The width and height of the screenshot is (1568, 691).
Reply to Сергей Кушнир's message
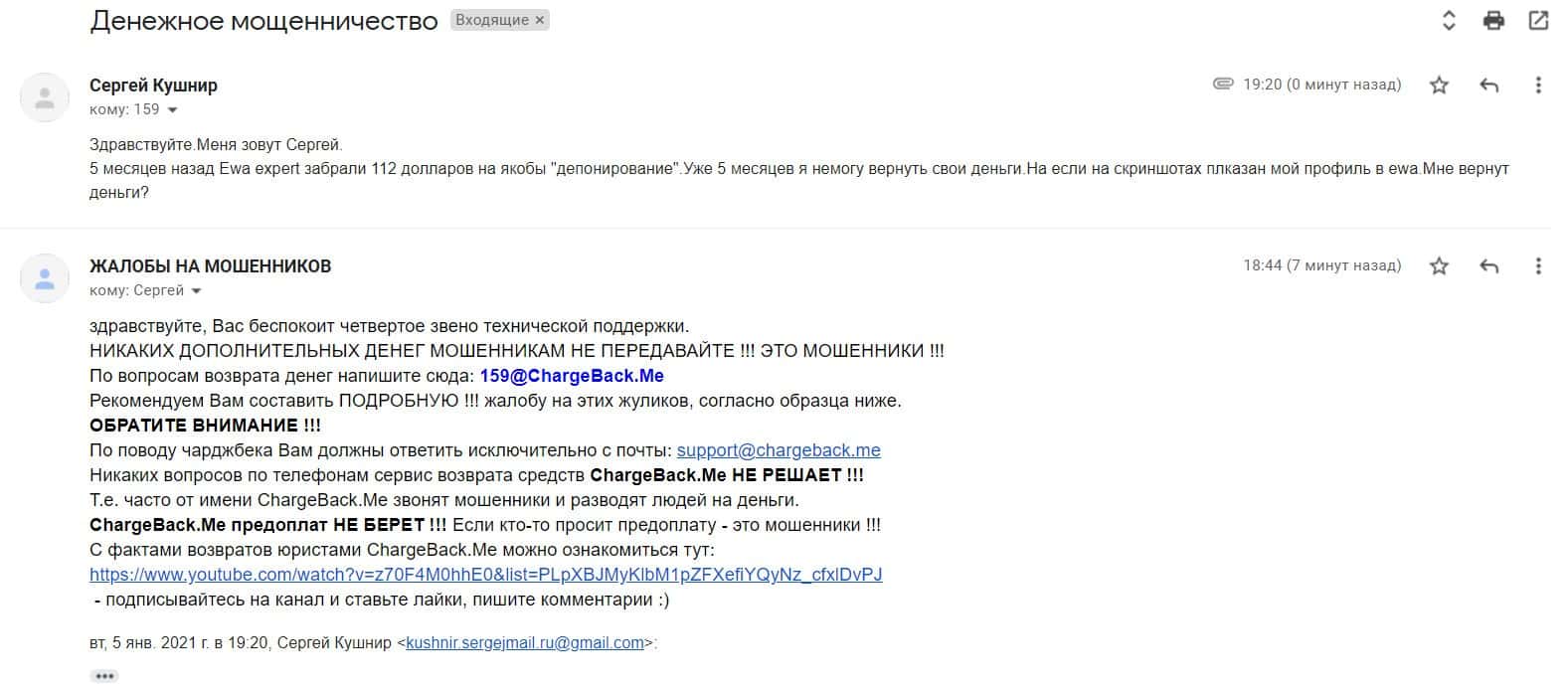1488,86
